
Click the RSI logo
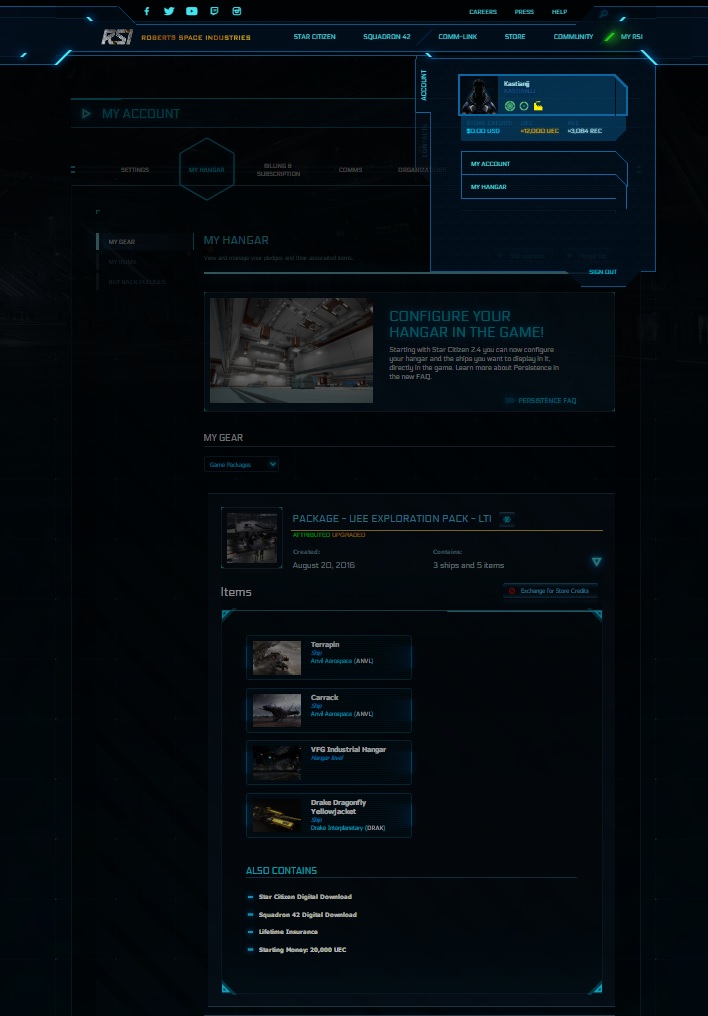pos(117,37)
